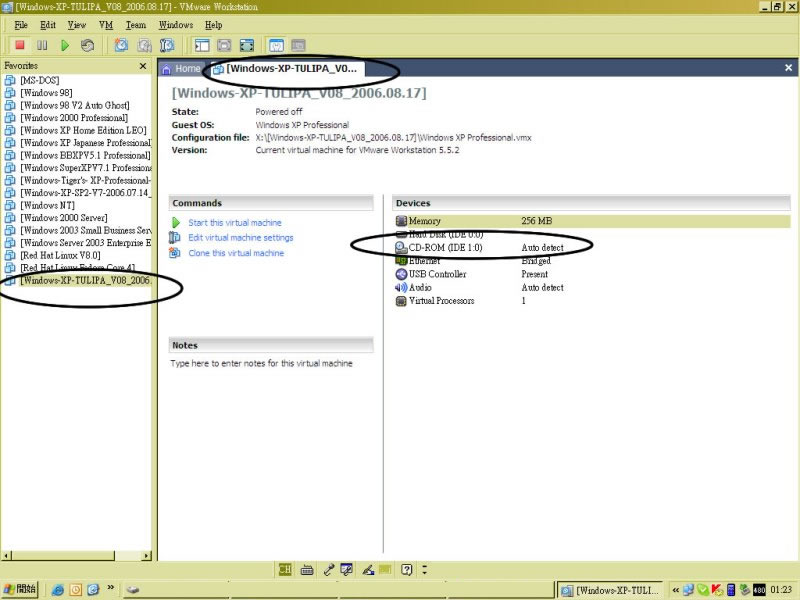Image resolution: width=800 pixels, height=600 pixels.
Task: Click the Reset virtual machine toolbar icon
Action: 88,45
